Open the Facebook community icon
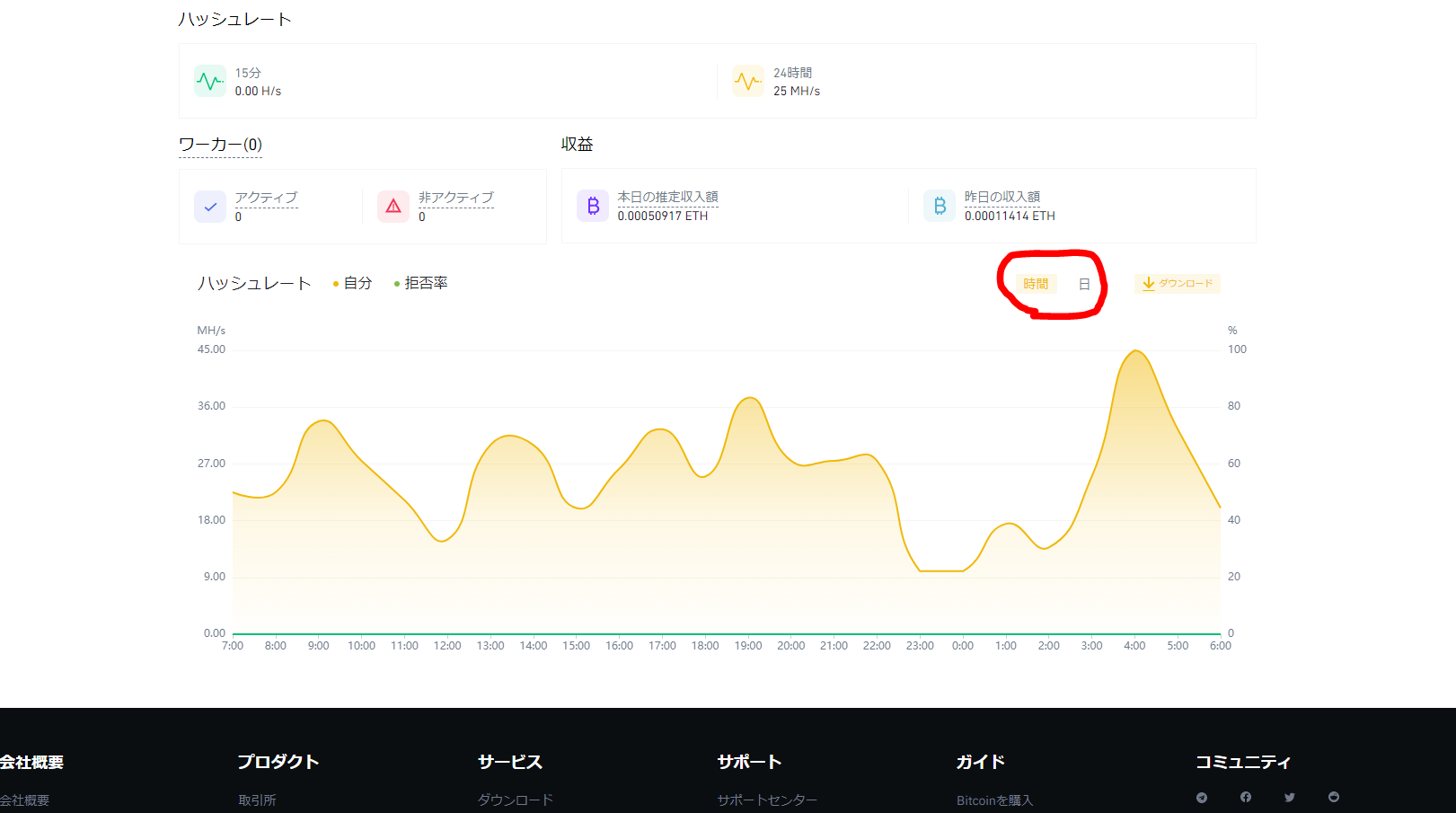The width and height of the screenshot is (1456, 813). pyautogui.click(x=1245, y=797)
